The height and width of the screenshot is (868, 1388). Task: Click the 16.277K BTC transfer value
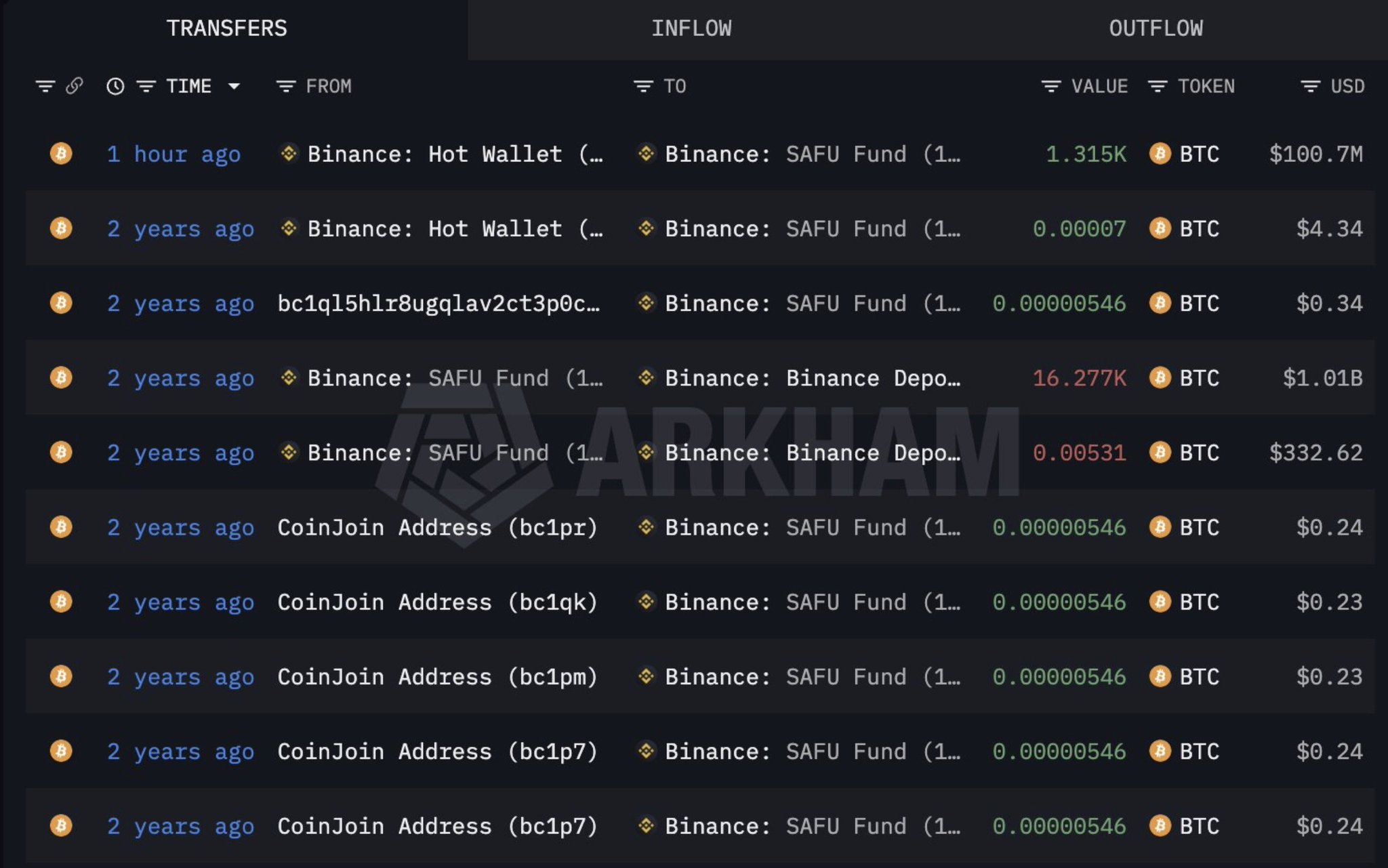coord(1079,378)
